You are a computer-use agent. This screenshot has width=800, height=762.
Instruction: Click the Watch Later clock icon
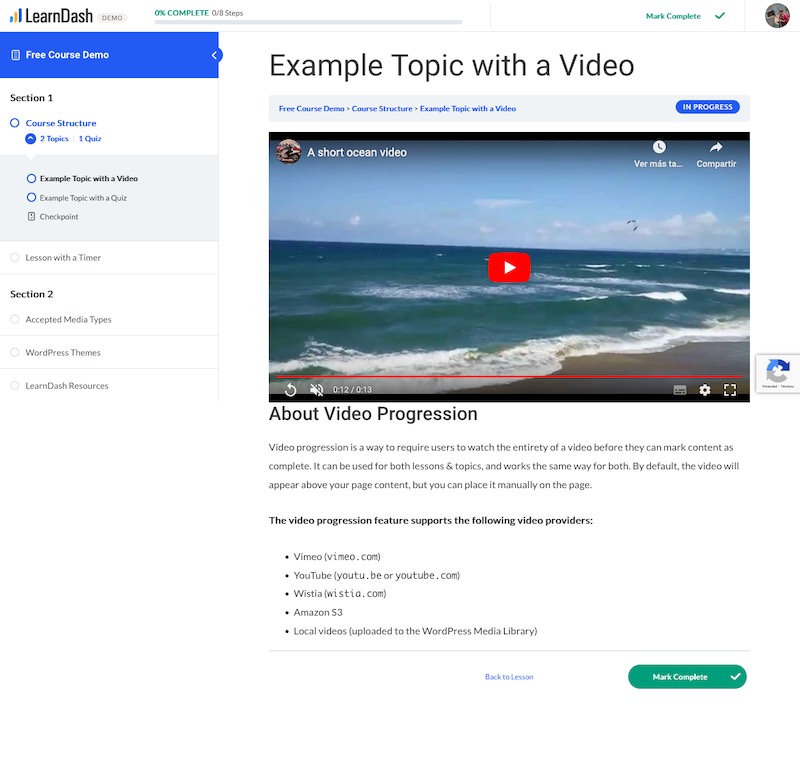(659, 148)
